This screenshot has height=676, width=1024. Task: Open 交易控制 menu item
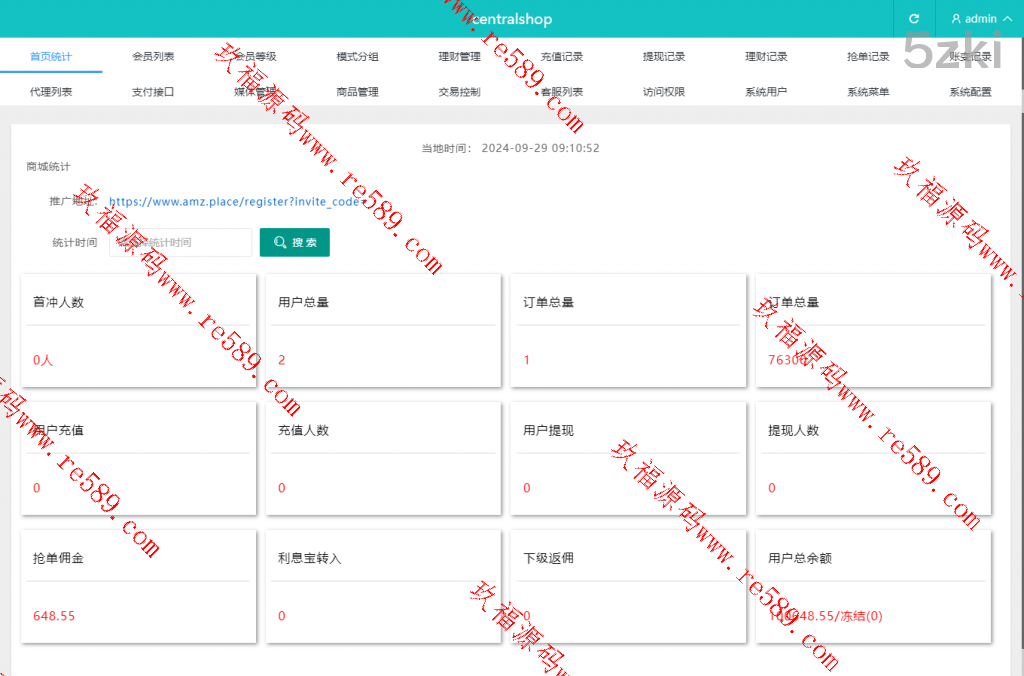(x=459, y=92)
